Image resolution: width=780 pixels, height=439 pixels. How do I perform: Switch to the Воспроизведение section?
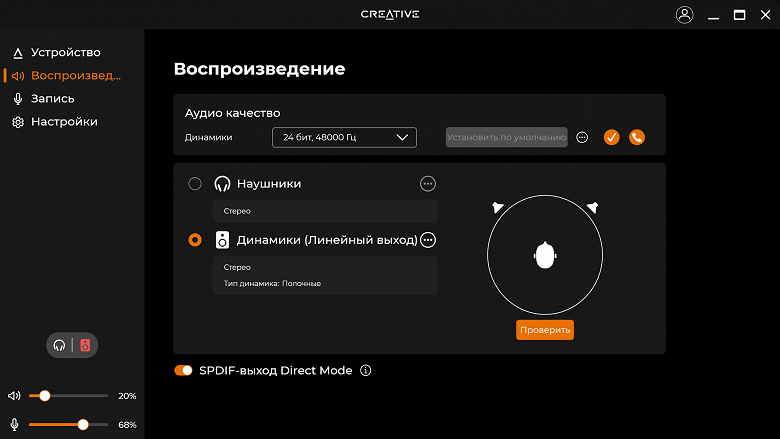pyautogui.click(x=66, y=76)
